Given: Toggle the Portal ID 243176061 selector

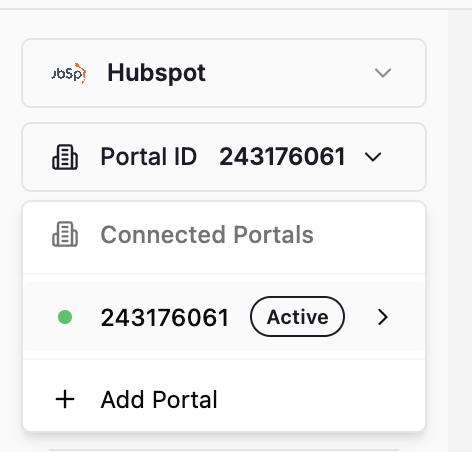Looking at the screenshot, I should (x=224, y=157).
